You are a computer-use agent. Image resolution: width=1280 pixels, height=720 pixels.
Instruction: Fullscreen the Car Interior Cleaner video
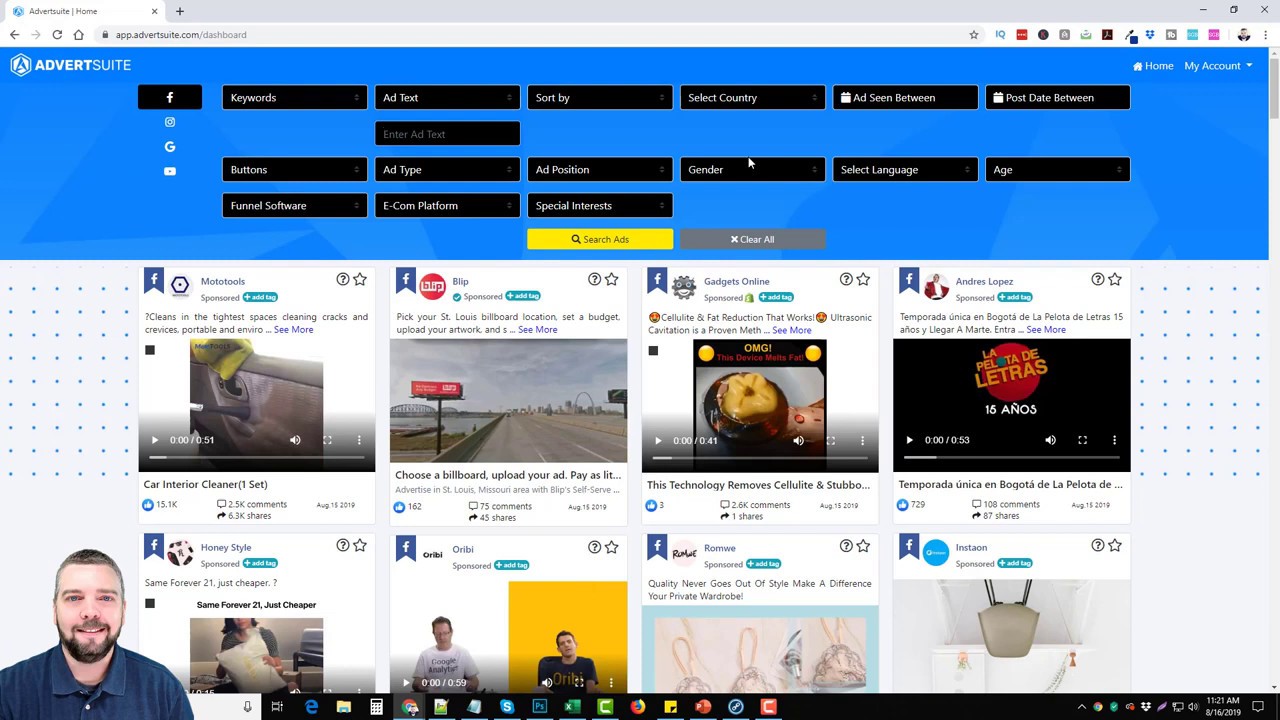pyautogui.click(x=327, y=440)
